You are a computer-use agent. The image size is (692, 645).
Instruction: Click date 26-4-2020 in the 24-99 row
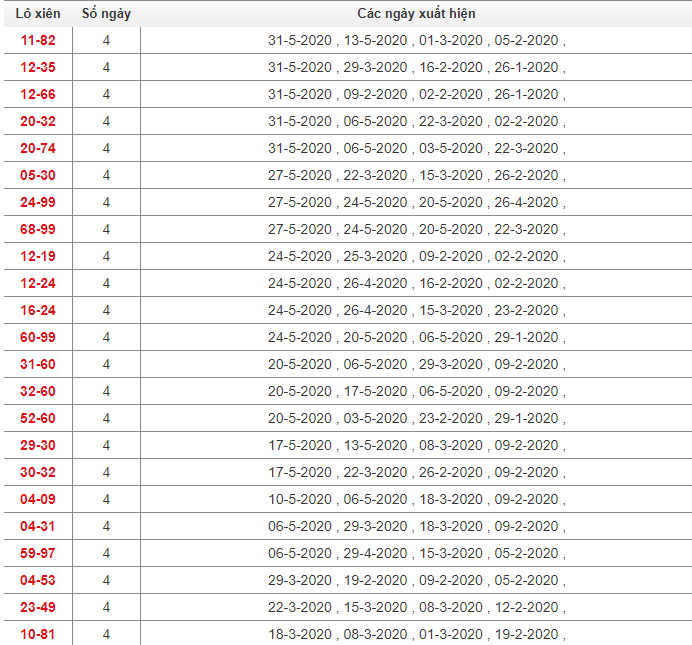click(x=527, y=202)
